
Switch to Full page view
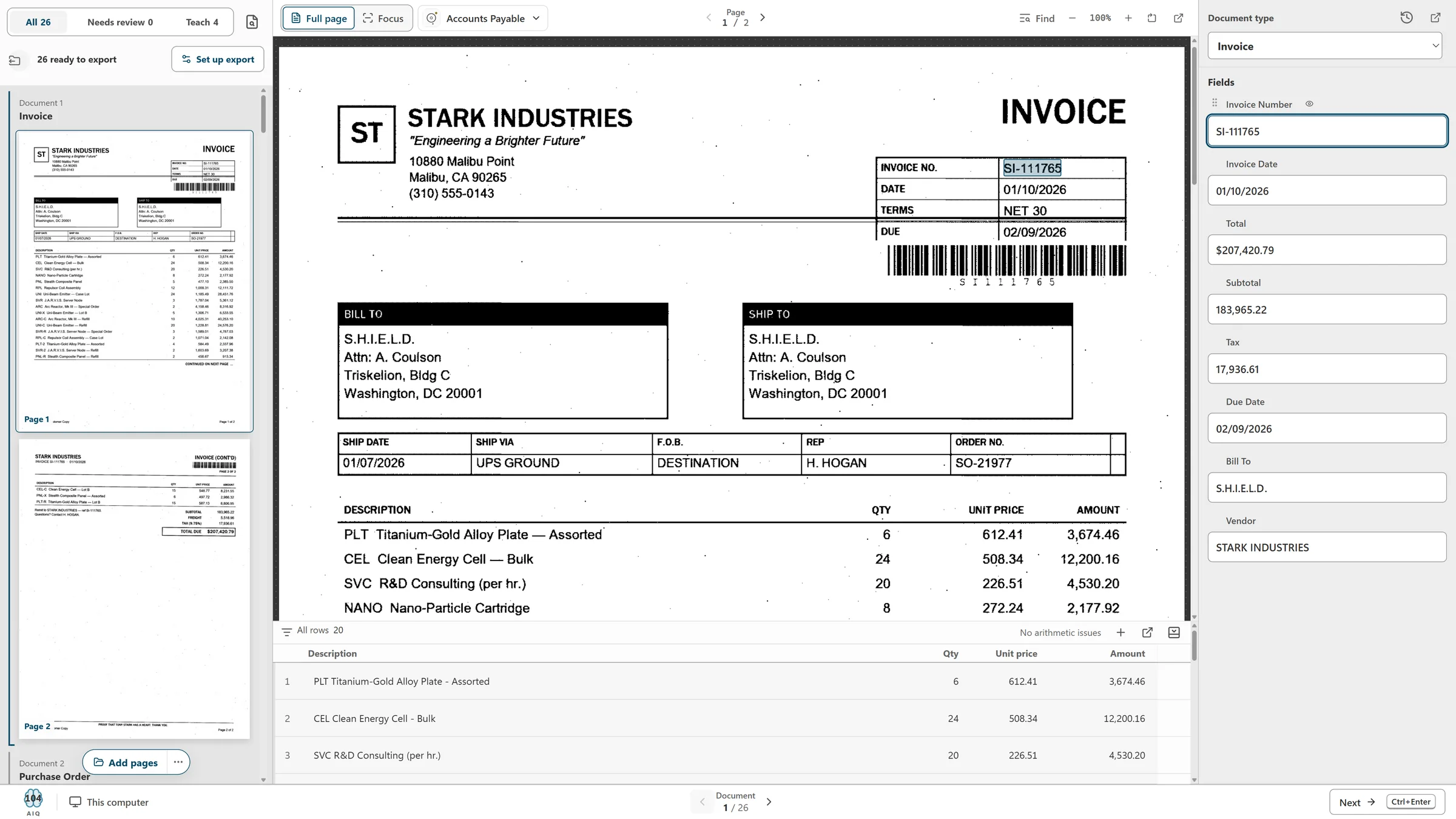[318, 18]
